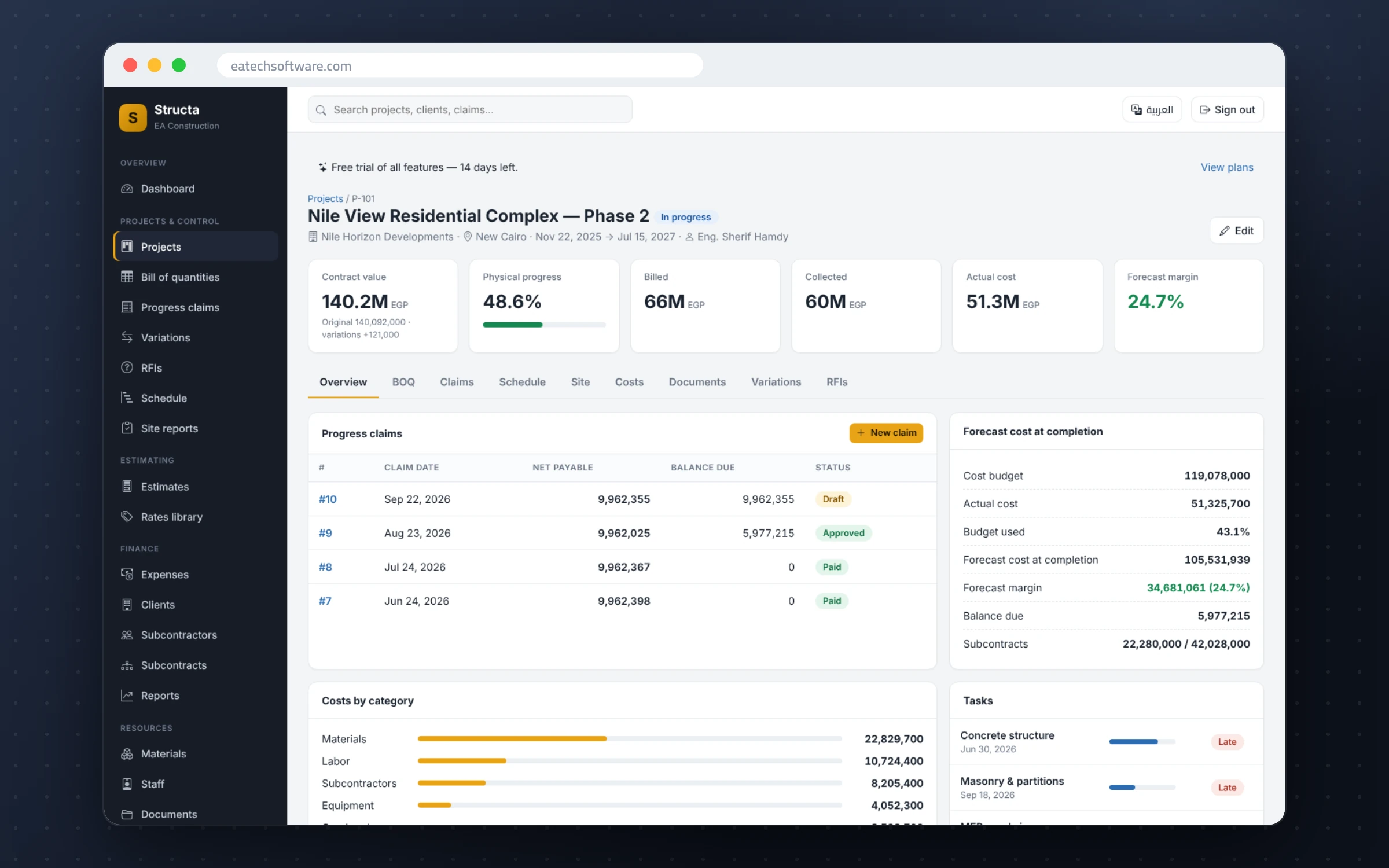This screenshot has height=868, width=1389.
Task: Click the Subcontractors people icon
Action: click(x=127, y=635)
